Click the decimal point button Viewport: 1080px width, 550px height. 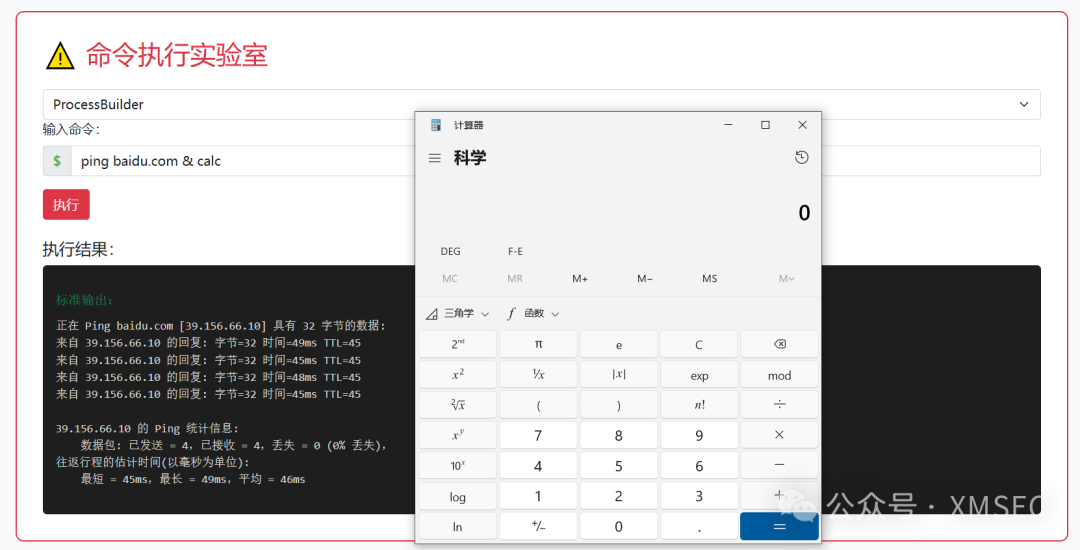(x=699, y=527)
